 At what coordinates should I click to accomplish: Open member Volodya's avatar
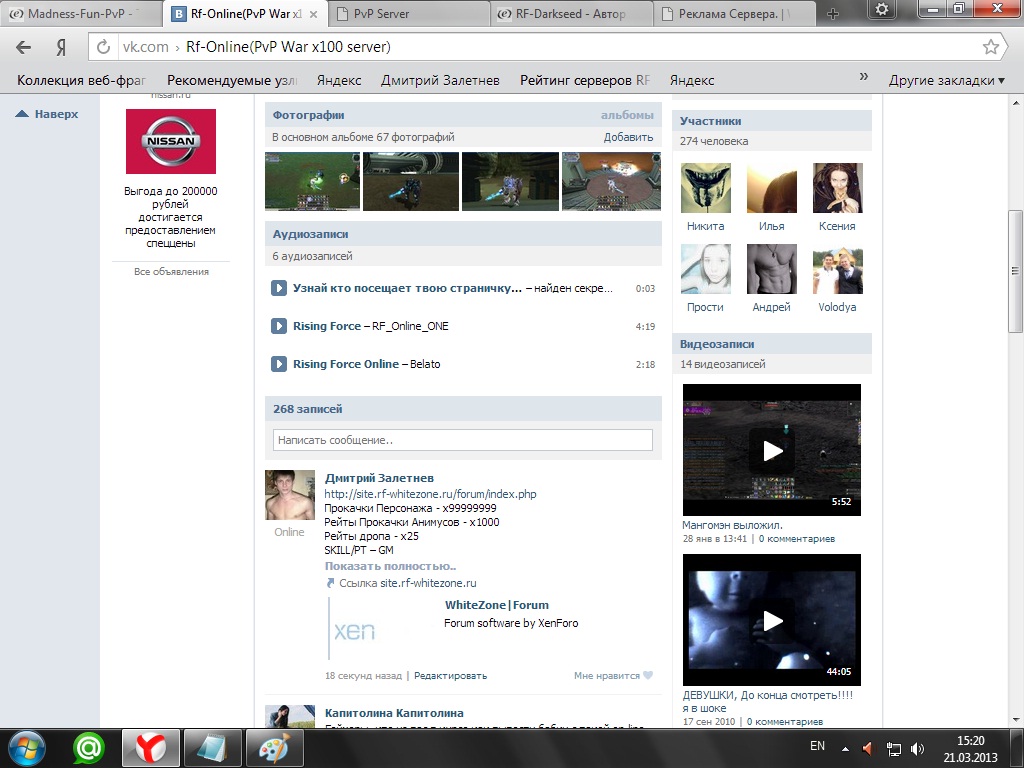click(837, 269)
